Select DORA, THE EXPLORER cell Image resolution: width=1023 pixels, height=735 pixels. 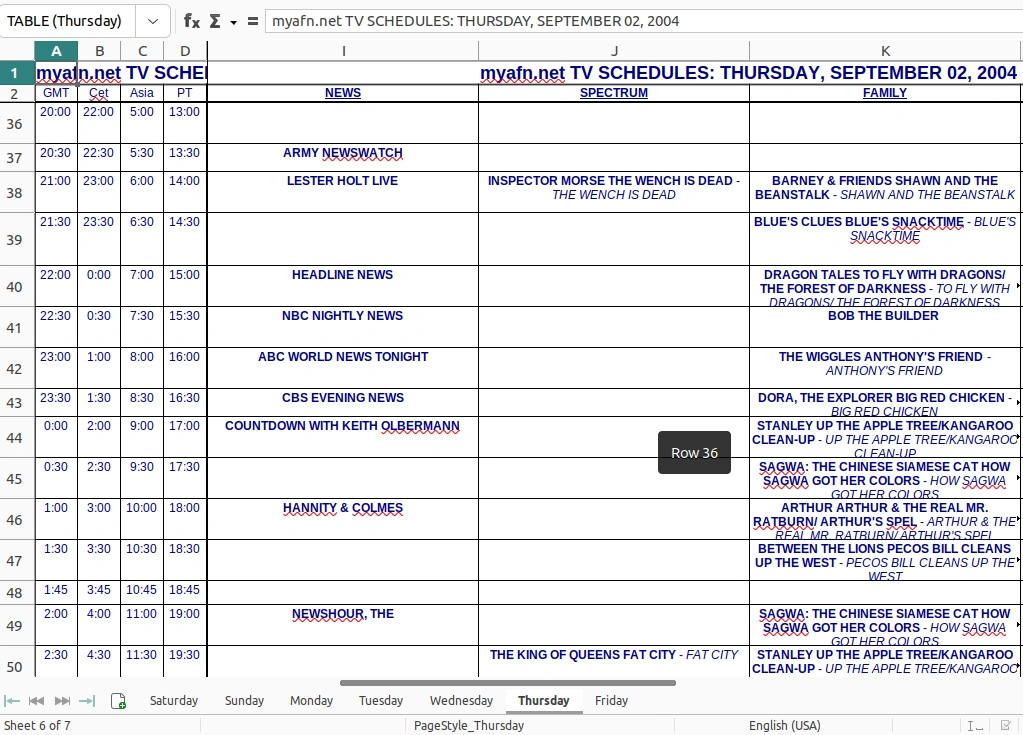pos(885,403)
